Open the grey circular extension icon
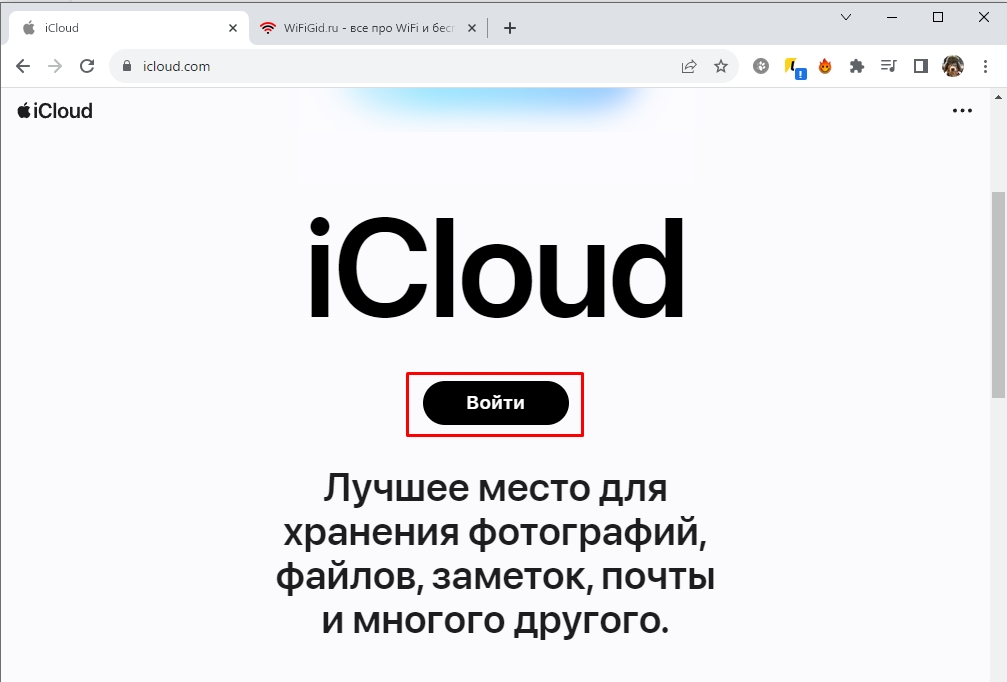Viewport: 1007px width, 682px height. 760,66
